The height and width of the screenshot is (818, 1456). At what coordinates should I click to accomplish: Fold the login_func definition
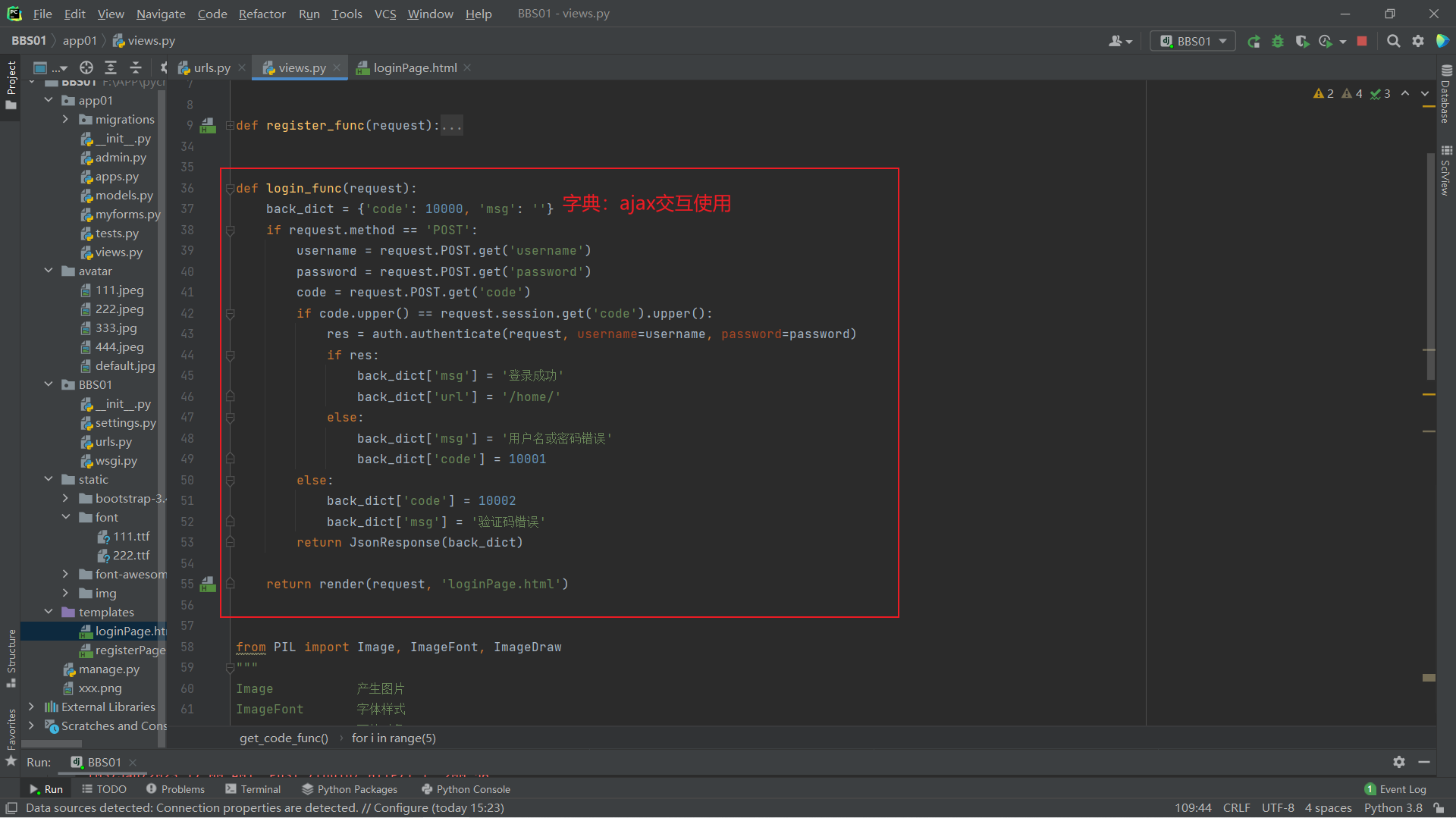(x=230, y=189)
